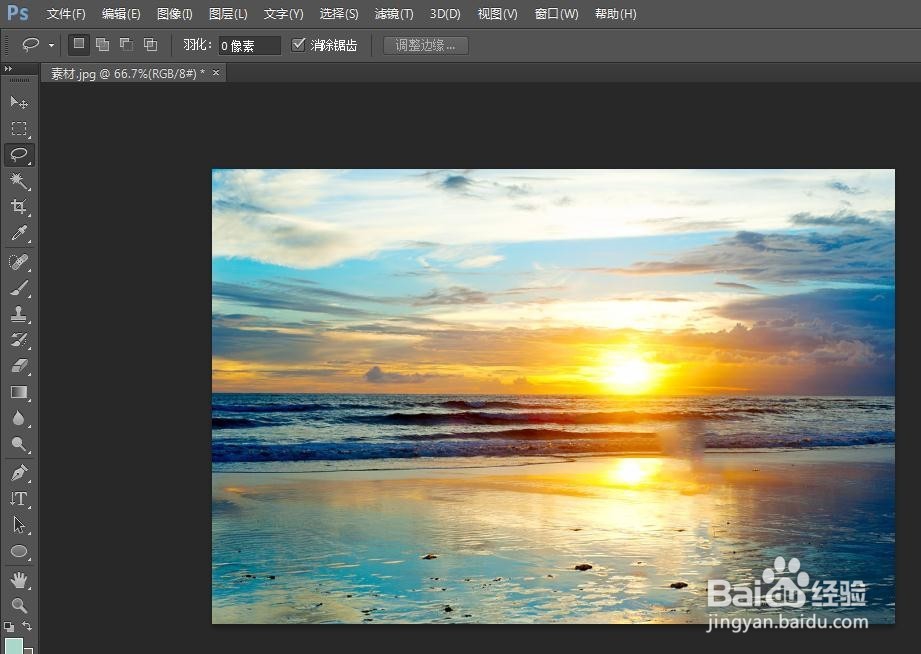The width and height of the screenshot is (921, 654).
Task: Open the 3D(D) menu
Action: pyautogui.click(x=445, y=14)
